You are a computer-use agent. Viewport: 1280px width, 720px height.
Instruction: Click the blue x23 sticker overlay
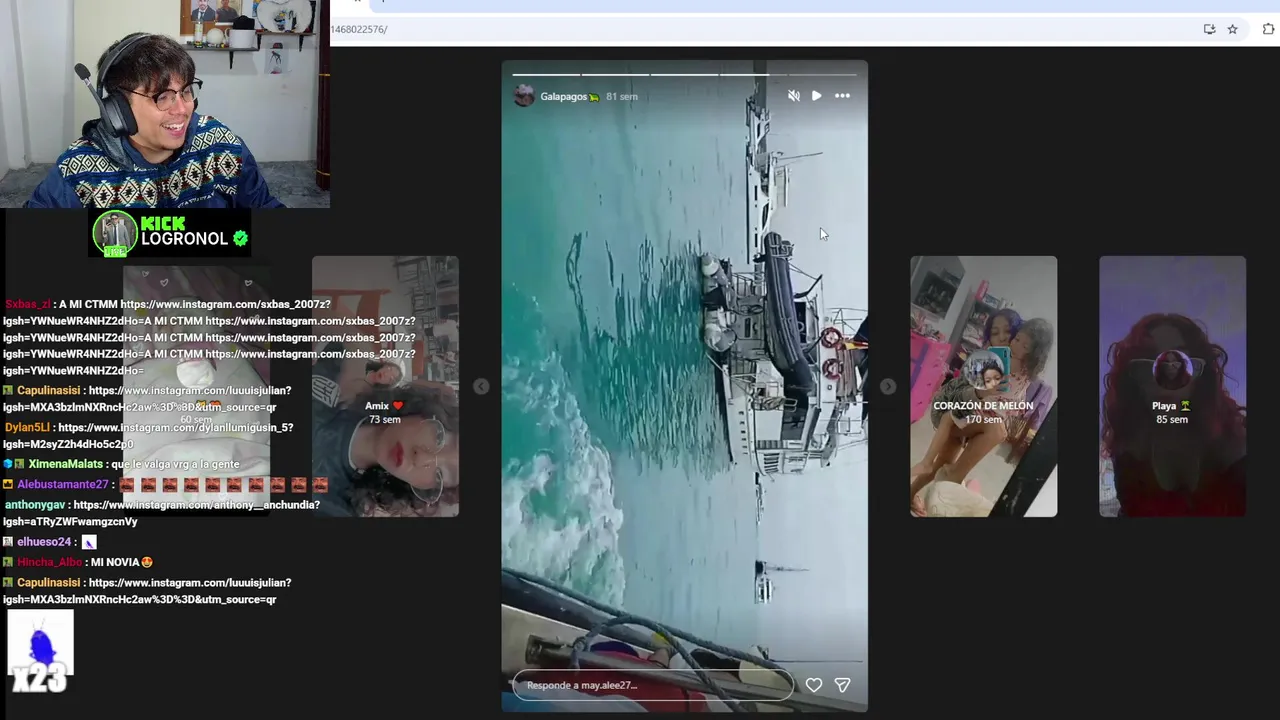pyautogui.click(x=40, y=652)
